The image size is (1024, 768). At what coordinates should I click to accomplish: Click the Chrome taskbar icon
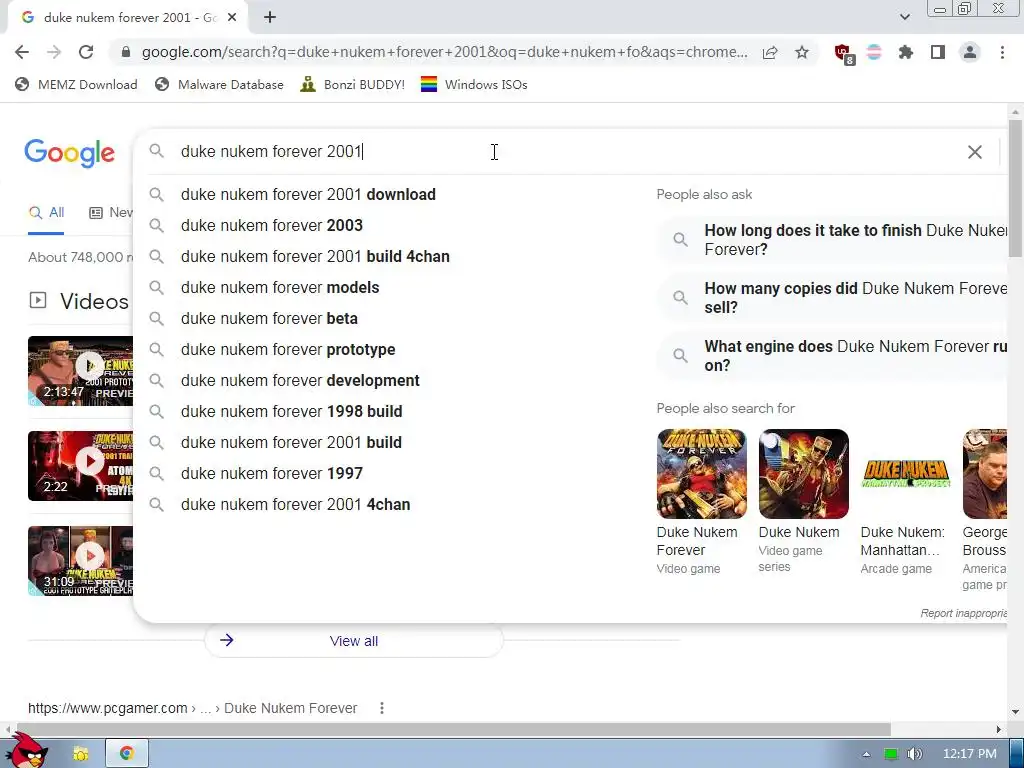pos(127,754)
